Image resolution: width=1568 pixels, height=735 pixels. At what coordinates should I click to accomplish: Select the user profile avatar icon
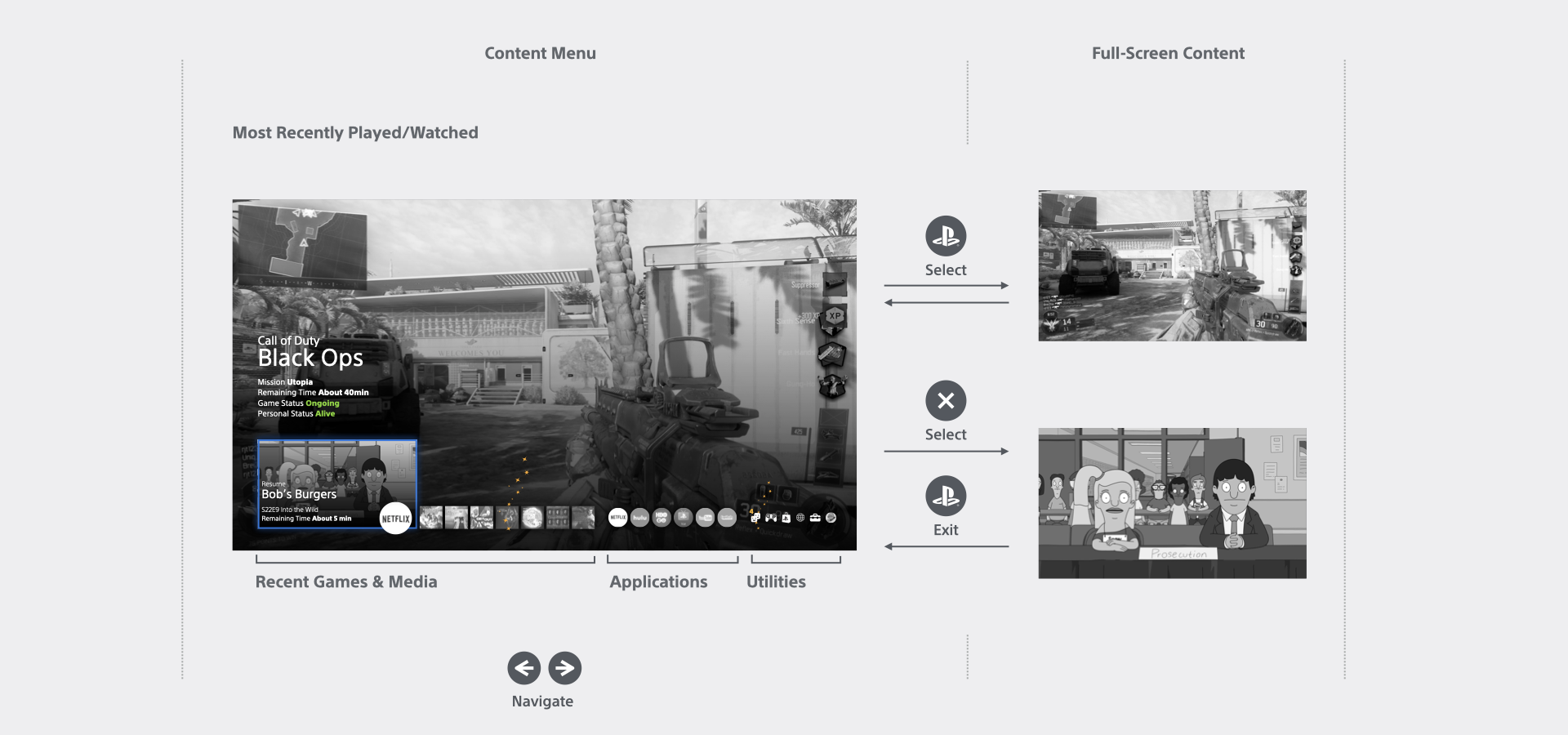[831, 518]
